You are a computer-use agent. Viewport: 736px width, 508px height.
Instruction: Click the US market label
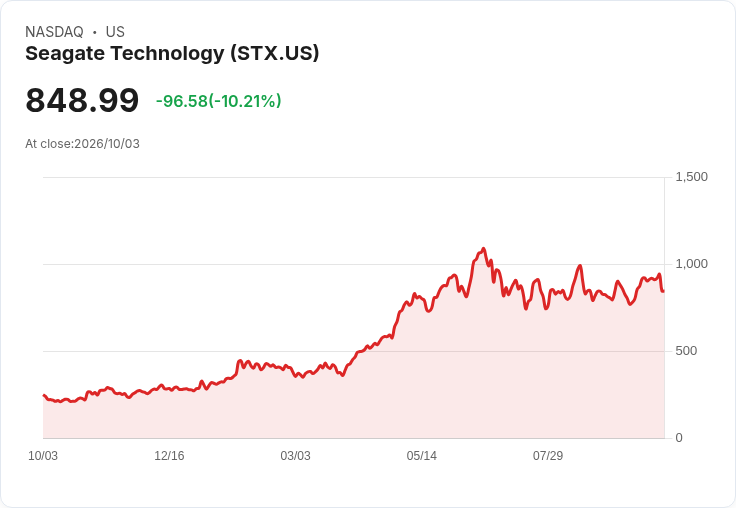pyautogui.click(x=115, y=32)
